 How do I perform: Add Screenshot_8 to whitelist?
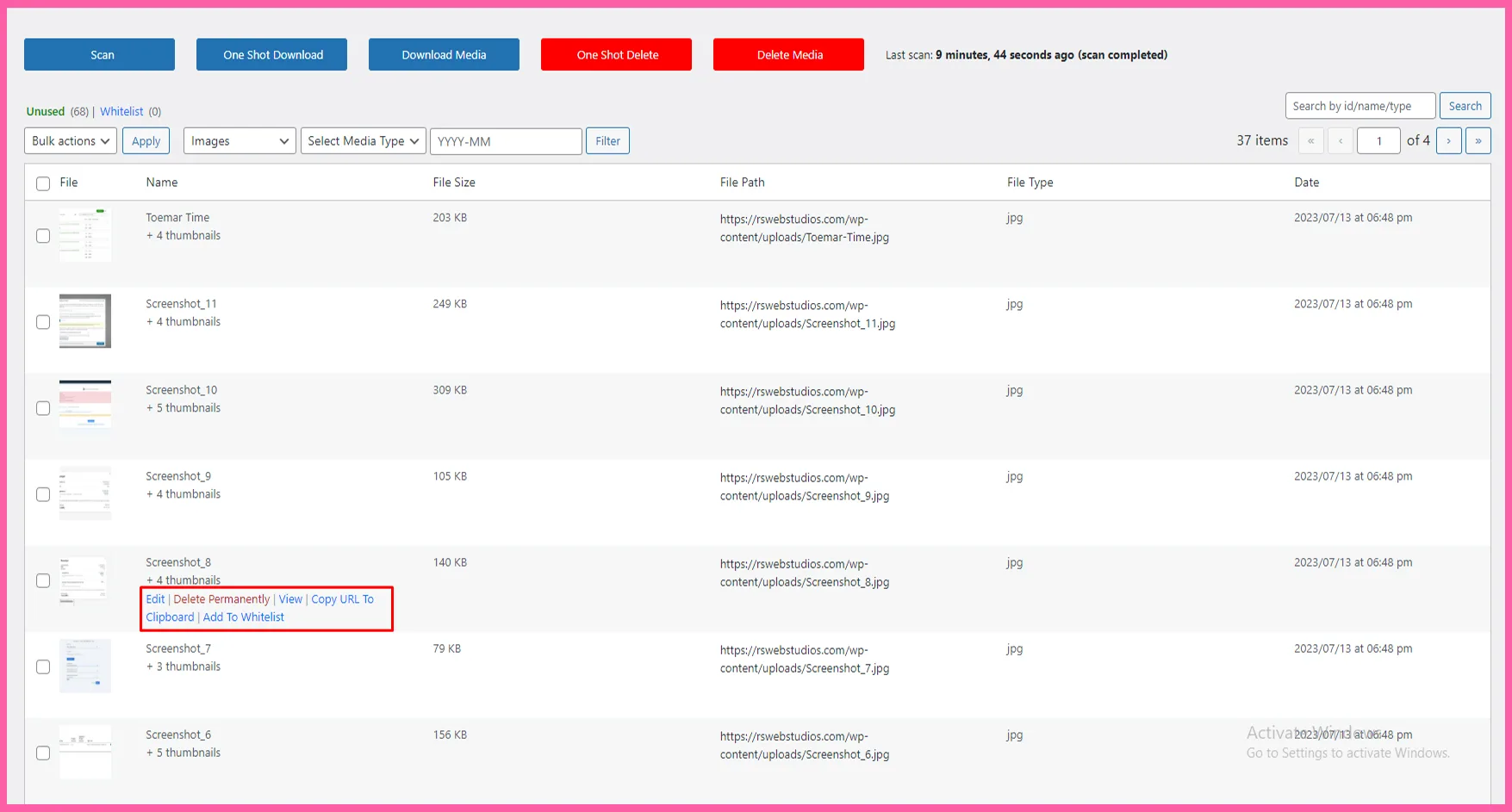pos(244,617)
